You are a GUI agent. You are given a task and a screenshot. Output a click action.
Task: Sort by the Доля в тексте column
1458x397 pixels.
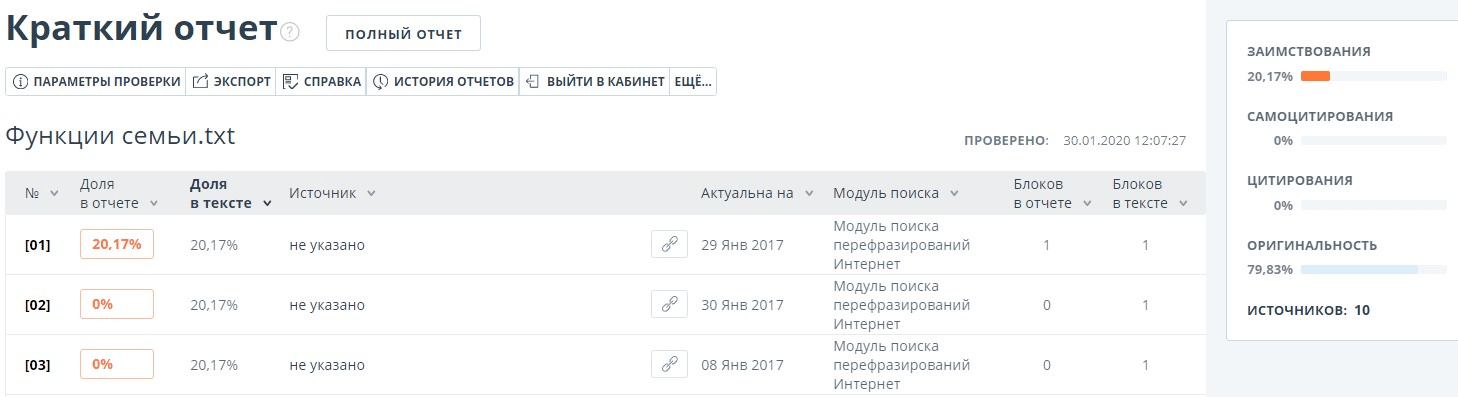coord(230,193)
